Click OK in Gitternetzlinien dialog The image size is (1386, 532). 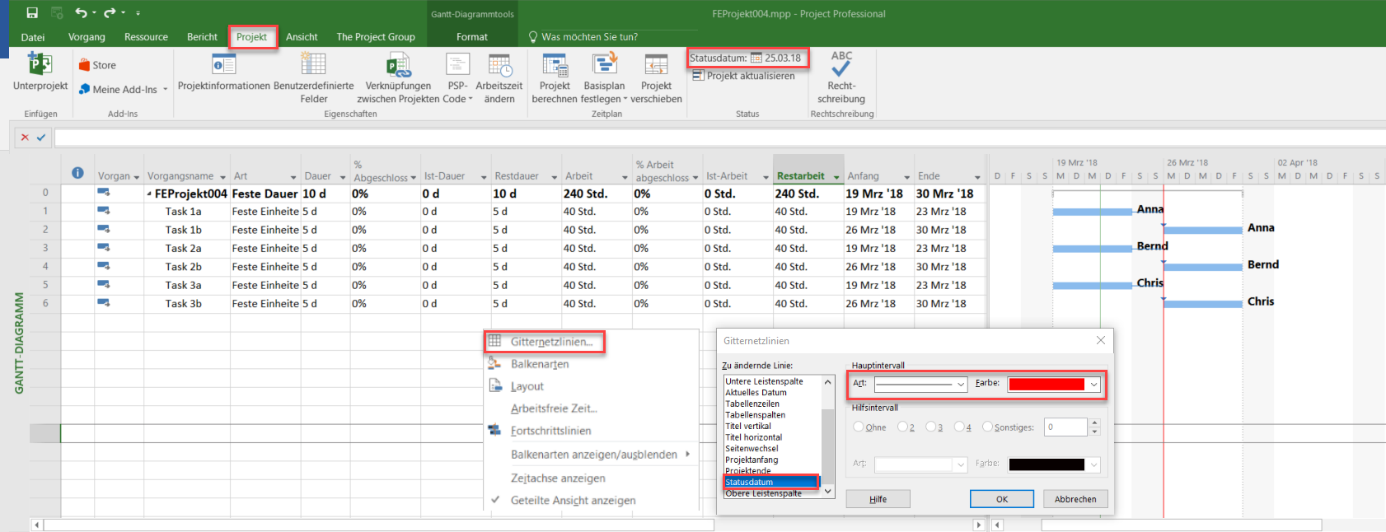point(1001,499)
